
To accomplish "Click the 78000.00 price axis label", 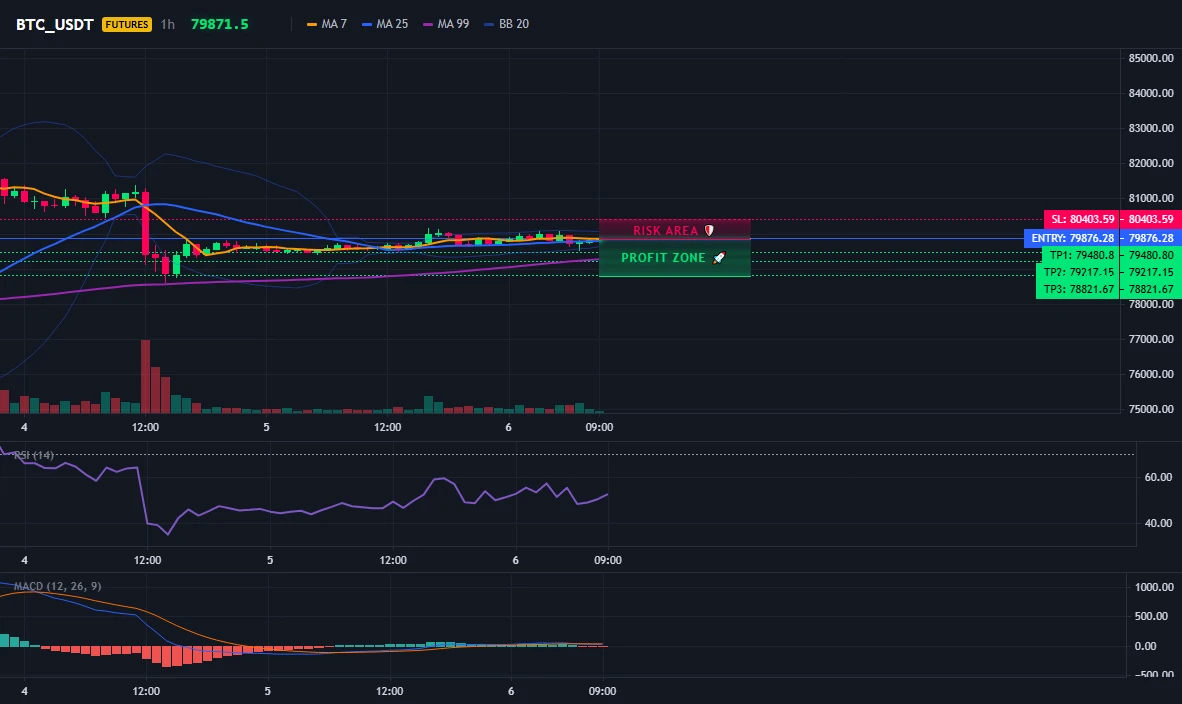I will 1151,304.
